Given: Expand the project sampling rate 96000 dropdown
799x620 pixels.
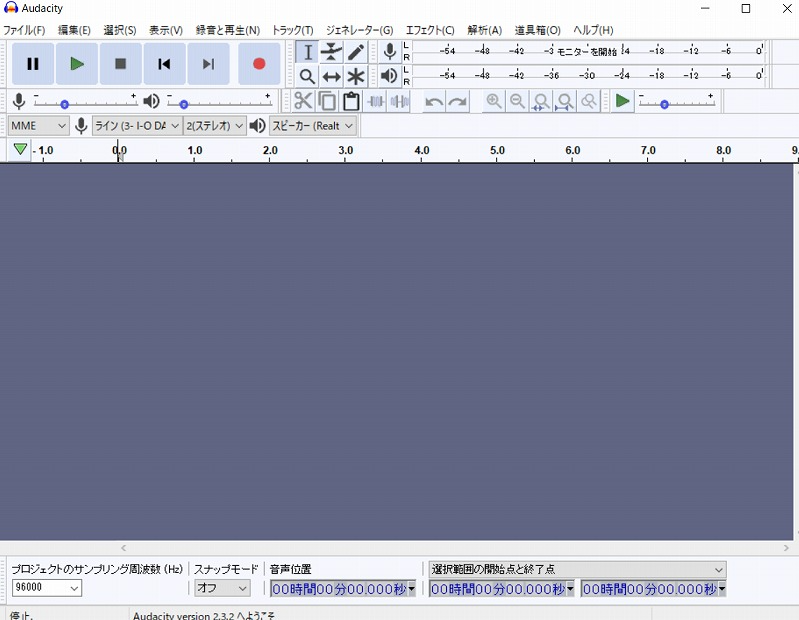Looking at the screenshot, I should click(x=47, y=588).
